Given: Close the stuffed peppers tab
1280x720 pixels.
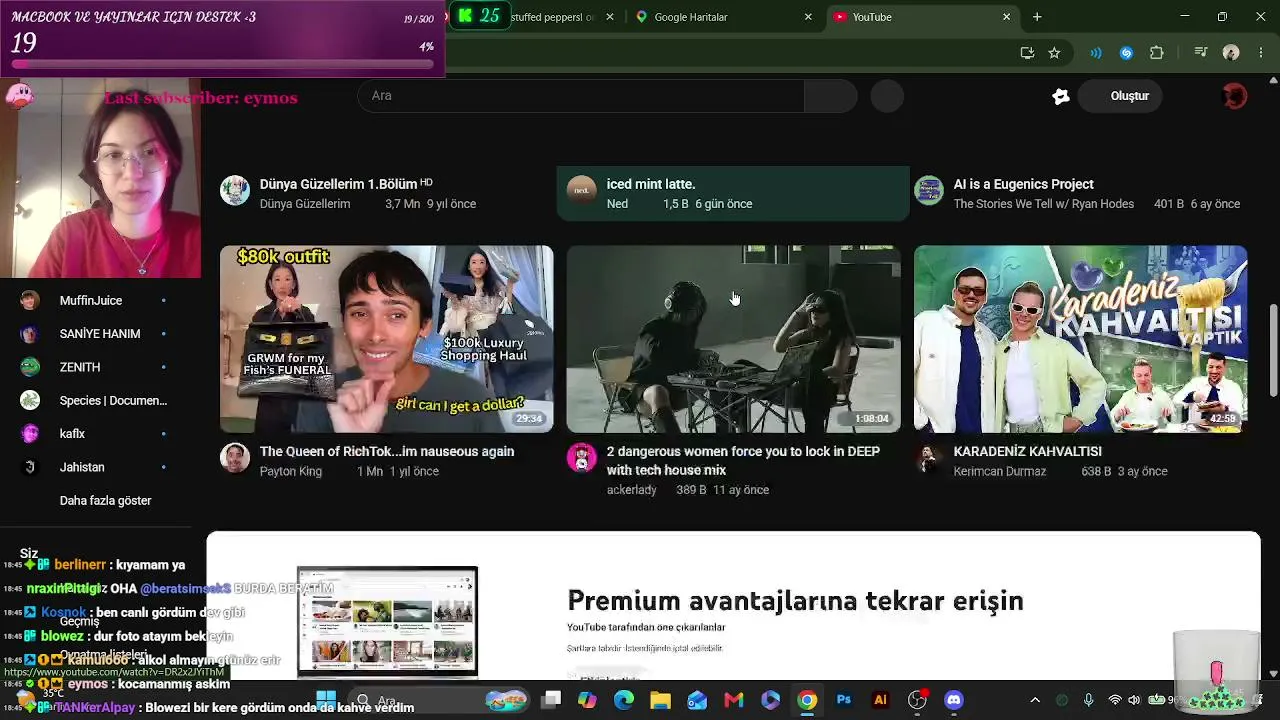Looking at the screenshot, I should tap(609, 17).
